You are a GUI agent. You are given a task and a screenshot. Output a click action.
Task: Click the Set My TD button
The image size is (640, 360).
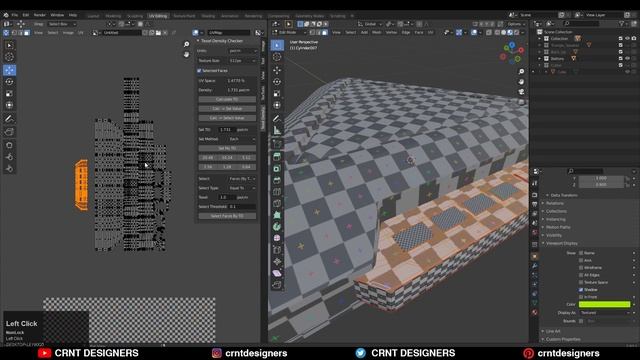(227, 149)
